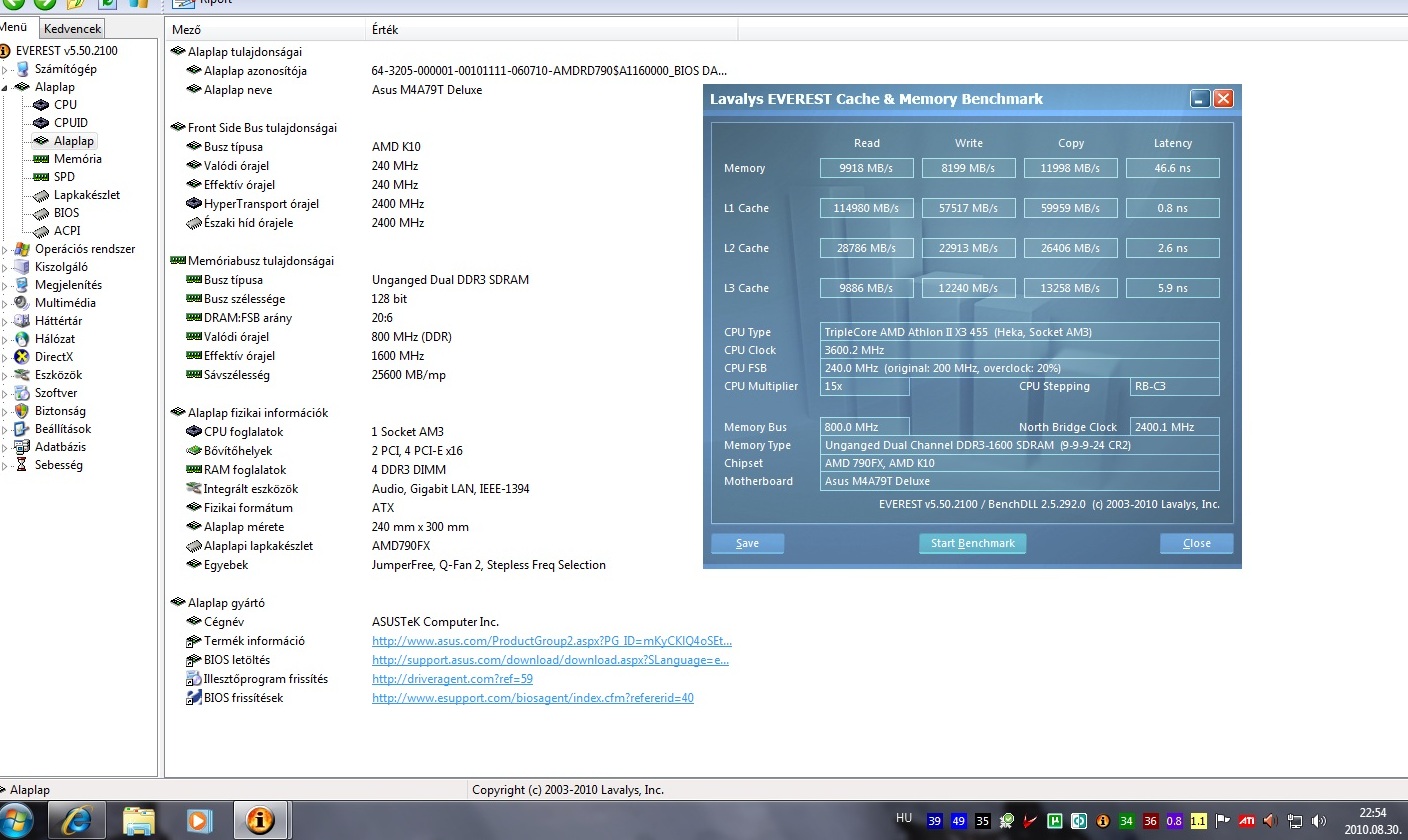Screen dimensions: 1408x840
Task: Select the Memória tree entry
Action: (78, 159)
